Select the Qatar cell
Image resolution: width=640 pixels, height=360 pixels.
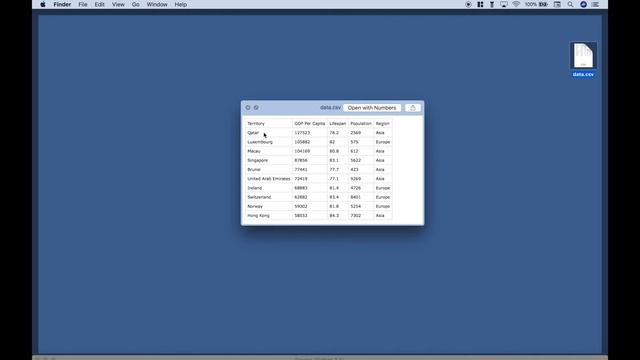[x=269, y=133]
